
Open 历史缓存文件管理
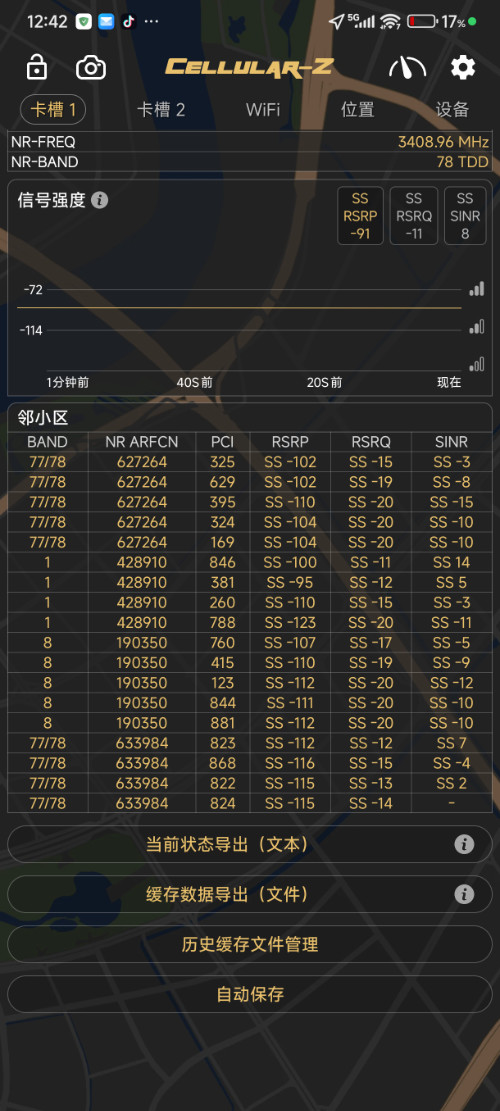[x=250, y=944]
